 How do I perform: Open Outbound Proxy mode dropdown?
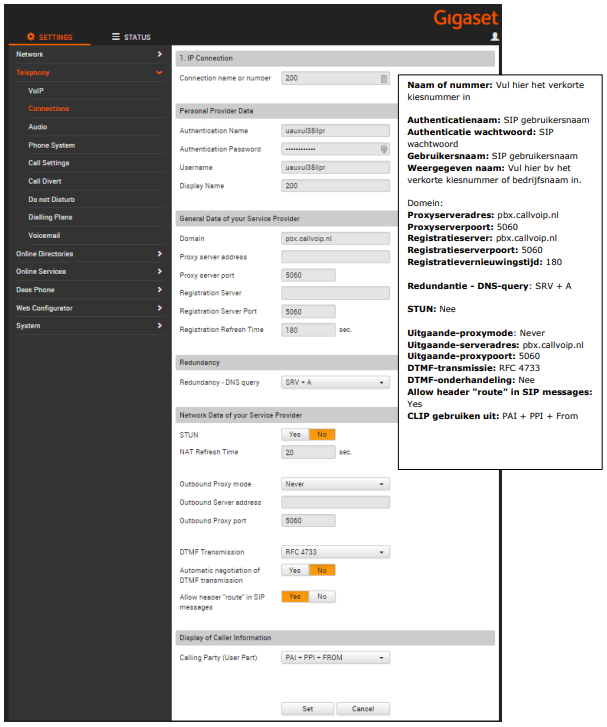[x=335, y=484]
